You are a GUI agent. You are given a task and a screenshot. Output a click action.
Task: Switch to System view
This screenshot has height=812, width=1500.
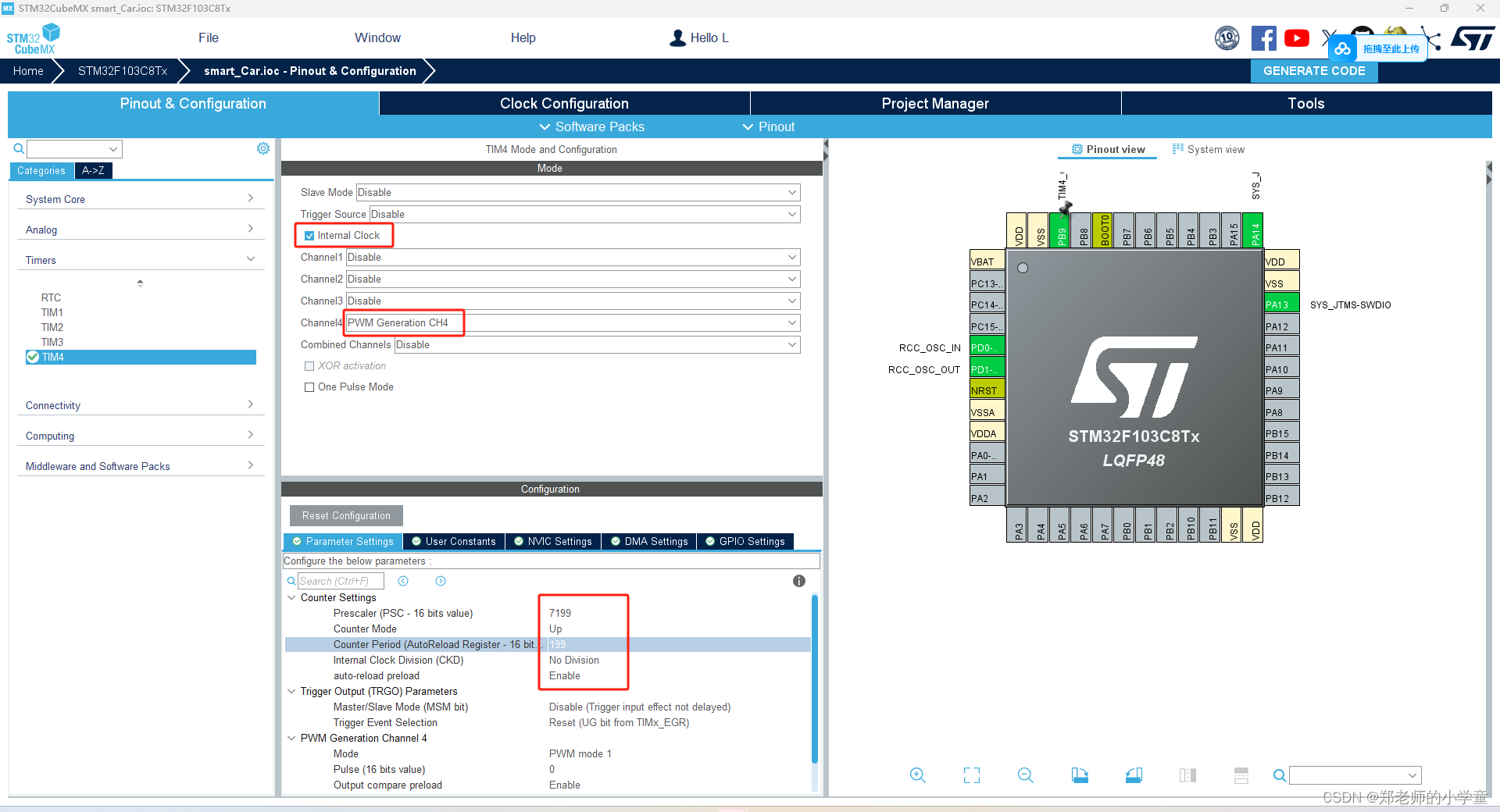[1209, 149]
